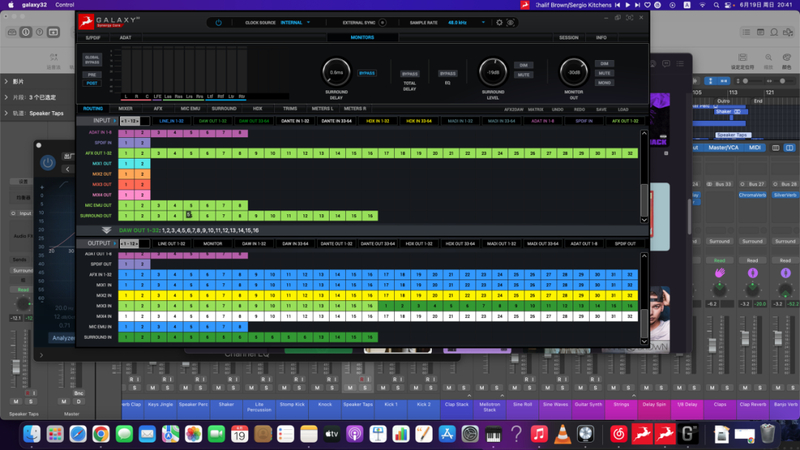Launch Google Chrome from the Dock
Screen dimensions: 800x450
tap(101, 434)
